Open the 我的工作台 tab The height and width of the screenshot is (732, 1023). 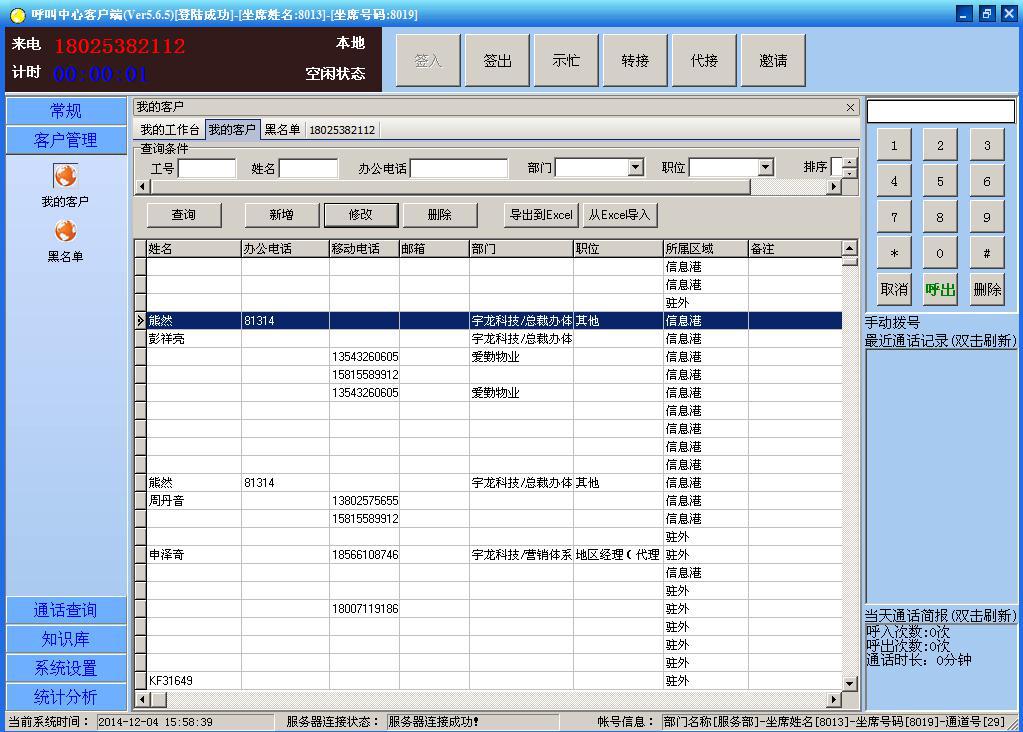[169, 130]
